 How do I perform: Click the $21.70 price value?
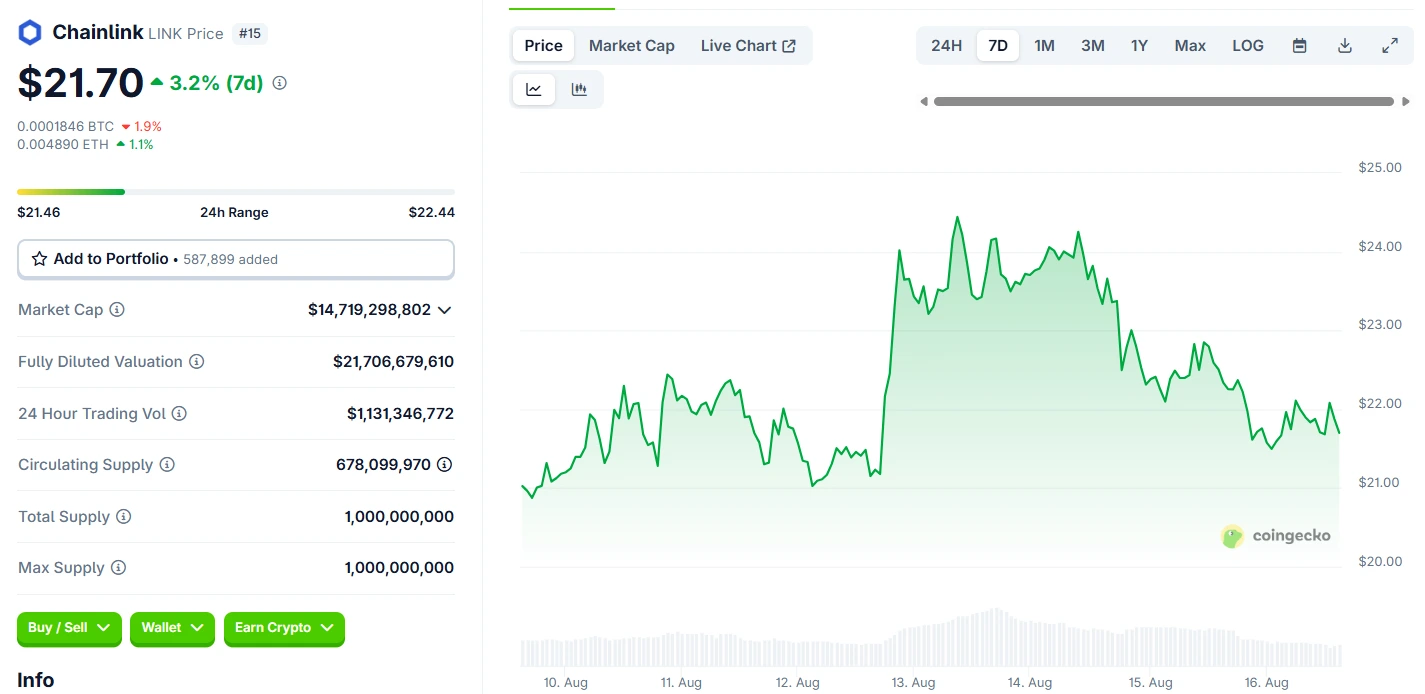click(x=81, y=83)
